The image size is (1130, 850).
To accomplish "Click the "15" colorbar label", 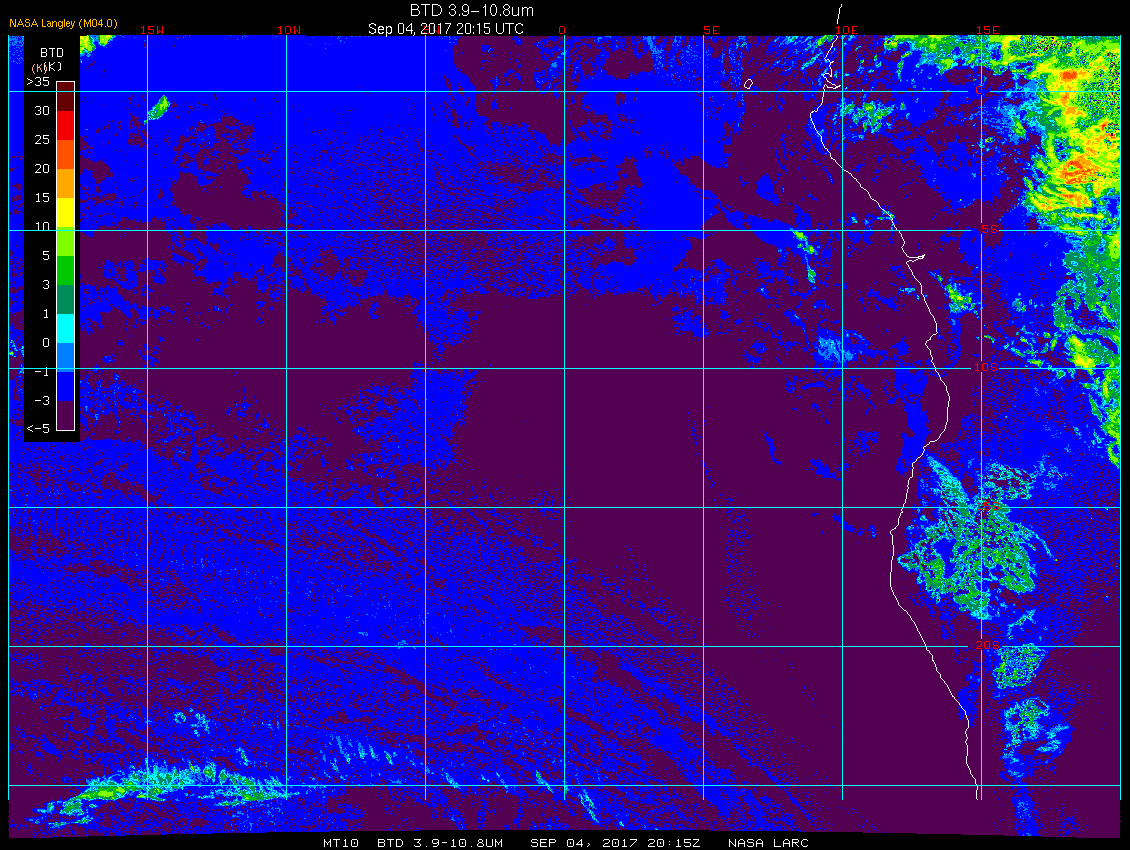I will point(43,198).
